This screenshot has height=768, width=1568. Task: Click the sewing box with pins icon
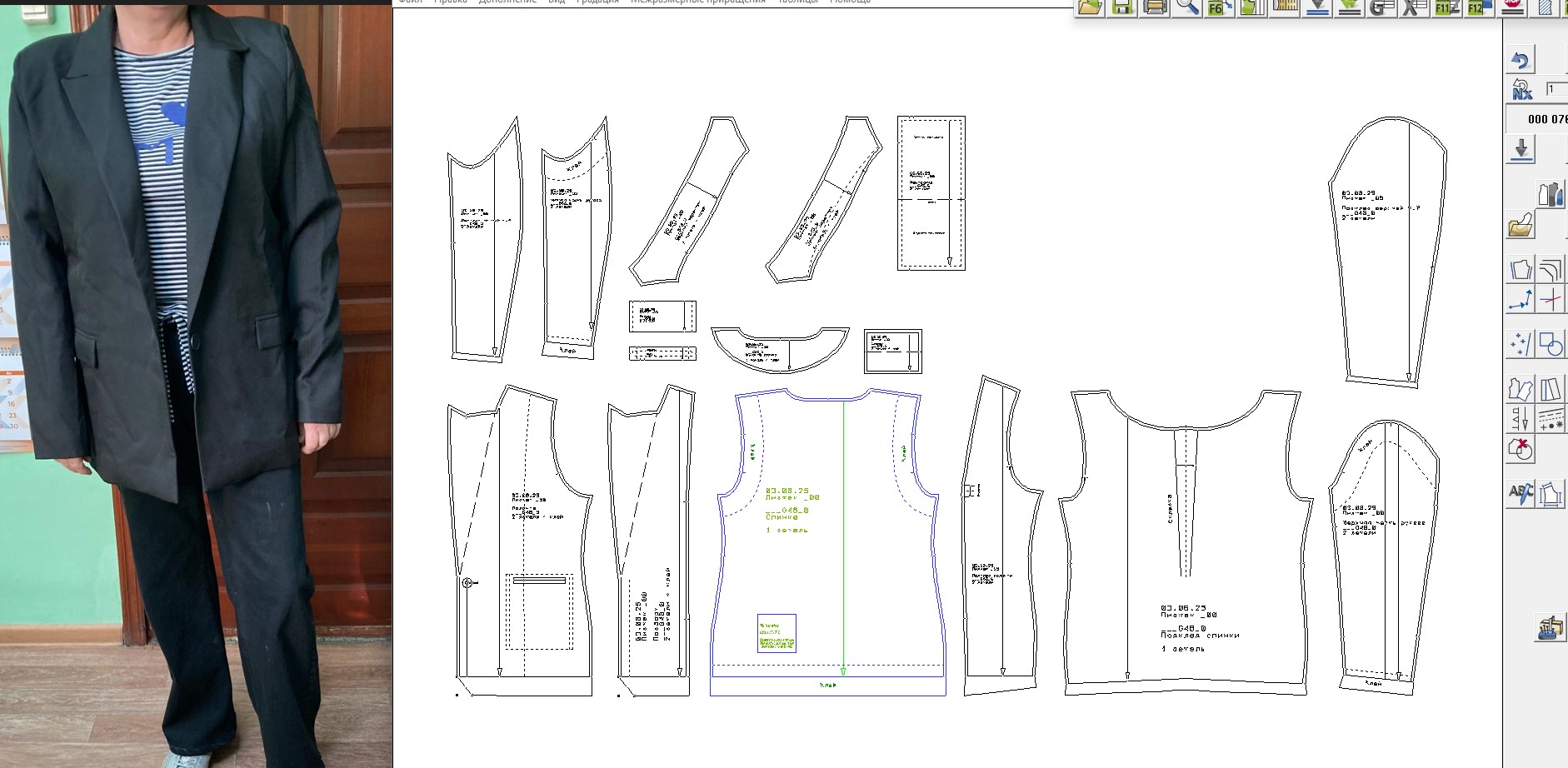[x=1551, y=628]
